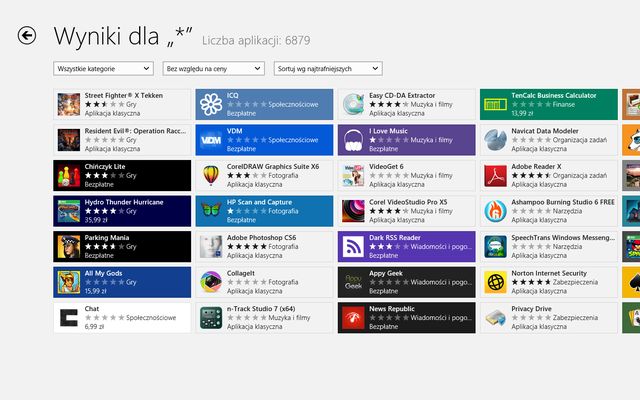Viewport: 640px width, 400px height.
Task: Click the VideoGet 6 icon
Action: 353,176
